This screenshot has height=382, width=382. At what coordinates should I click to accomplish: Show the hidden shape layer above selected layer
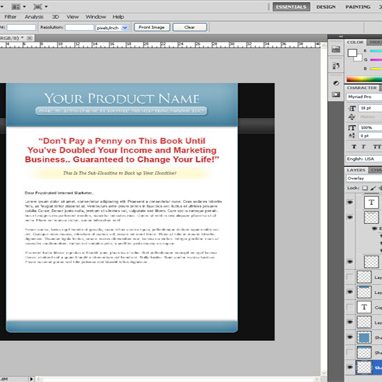350,352
